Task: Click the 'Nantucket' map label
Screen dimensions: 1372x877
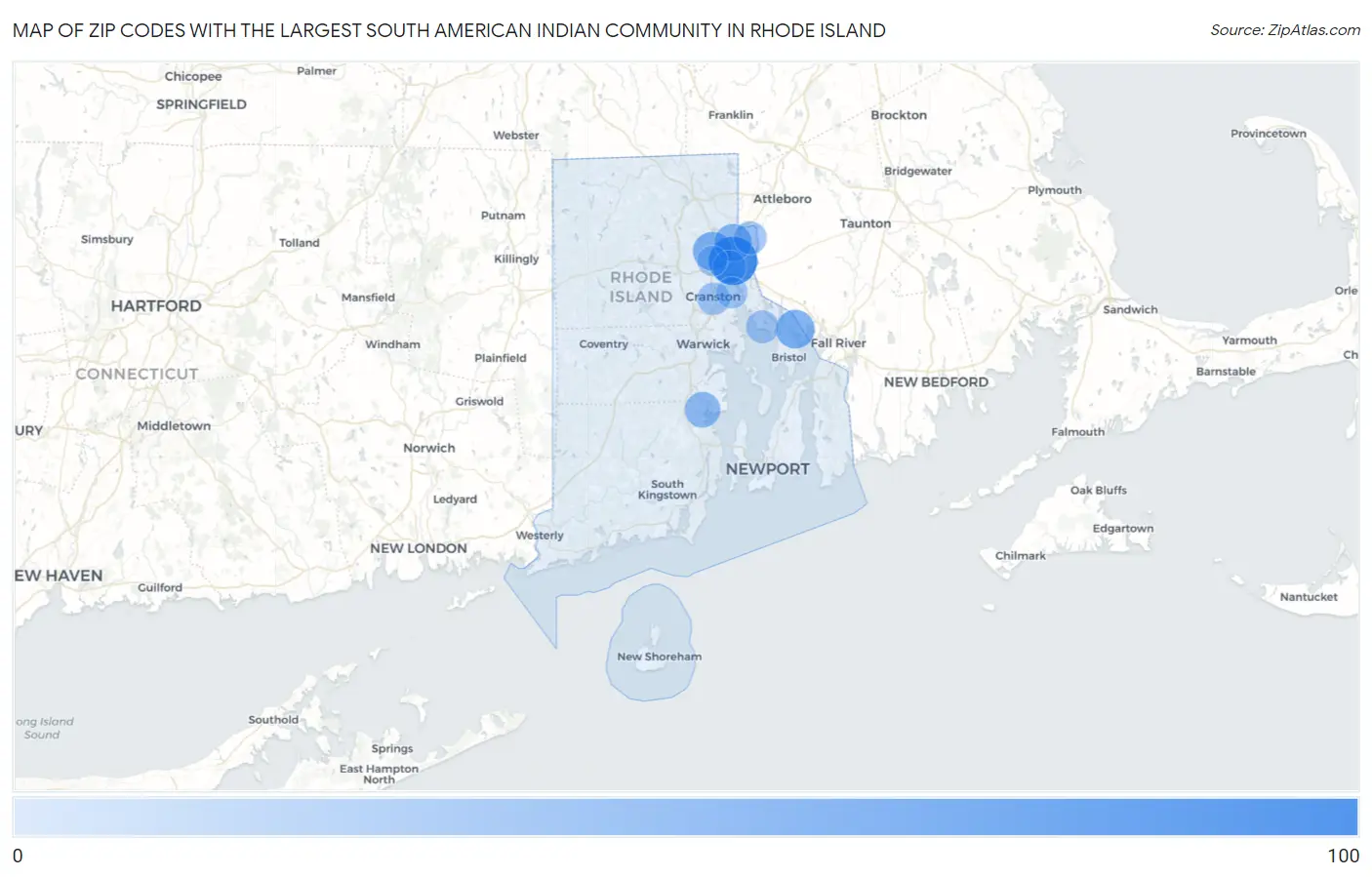Action: (x=1309, y=597)
